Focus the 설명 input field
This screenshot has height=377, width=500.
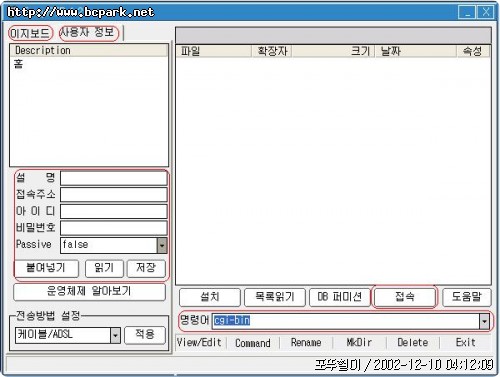(x=114, y=178)
